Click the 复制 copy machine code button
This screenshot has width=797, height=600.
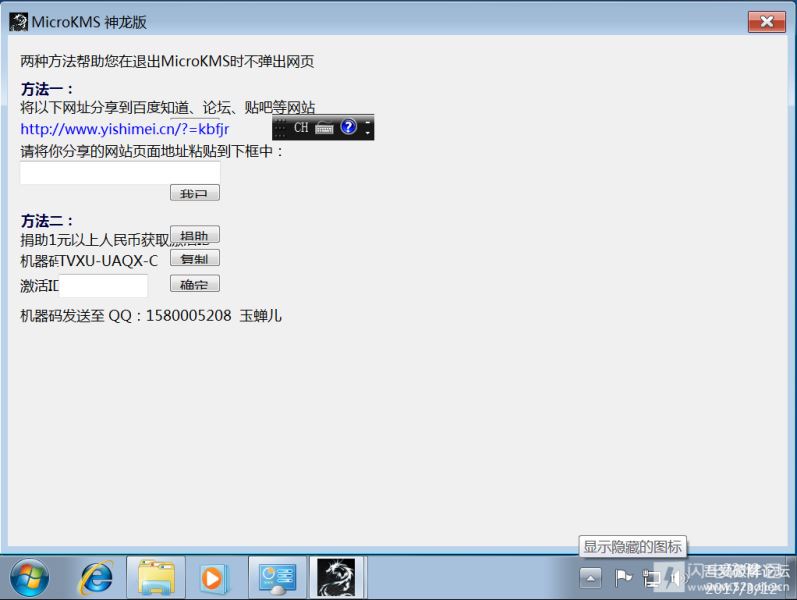point(195,258)
